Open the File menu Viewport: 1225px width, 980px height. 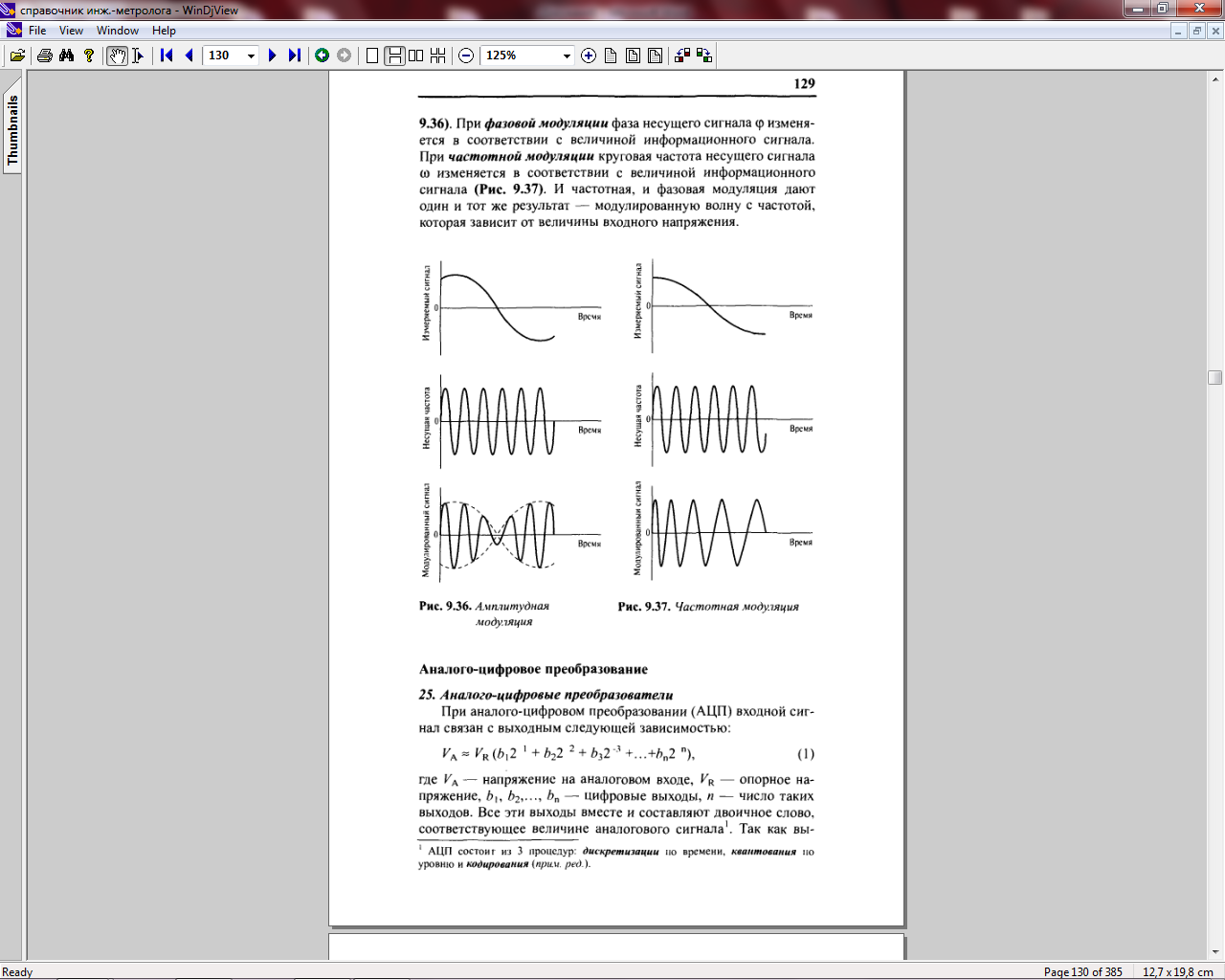coord(37,31)
